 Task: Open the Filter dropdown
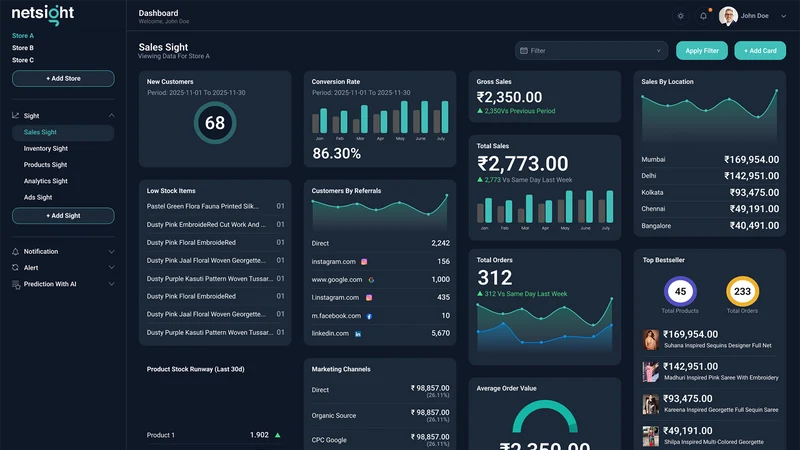pos(591,51)
